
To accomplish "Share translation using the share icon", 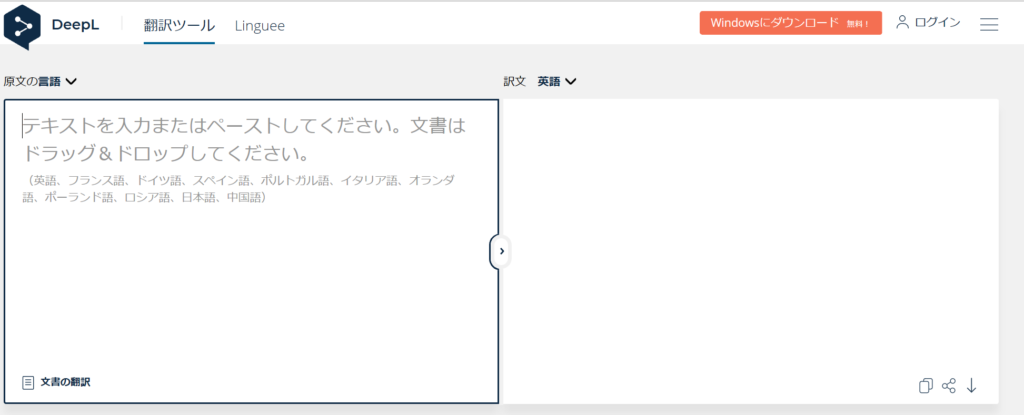I will coord(949,386).
